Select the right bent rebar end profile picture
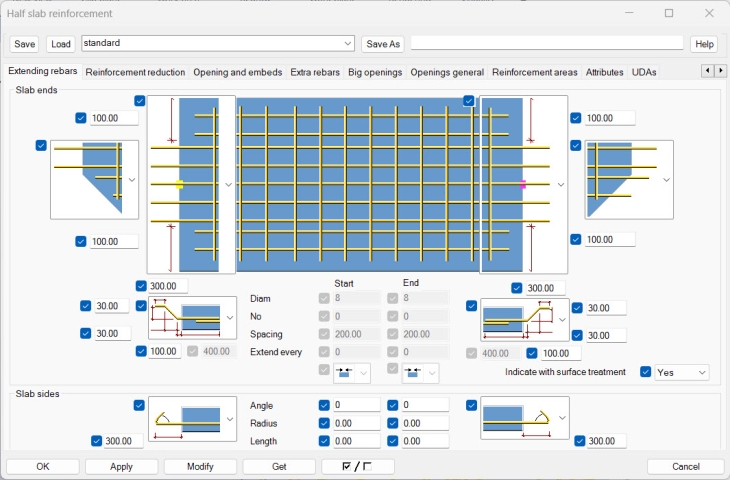Viewport: 730px width, 480px height. tap(524, 319)
